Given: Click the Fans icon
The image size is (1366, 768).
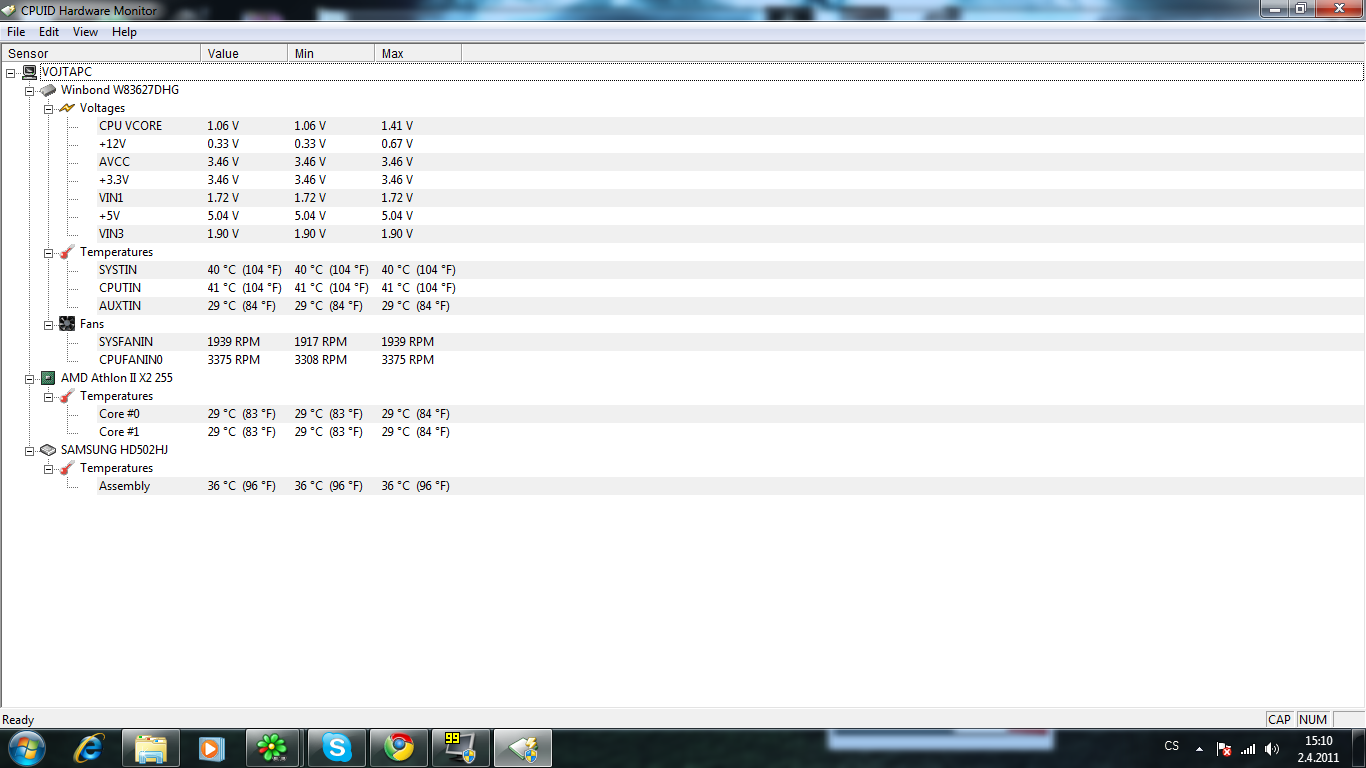Looking at the screenshot, I should point(67,324).
